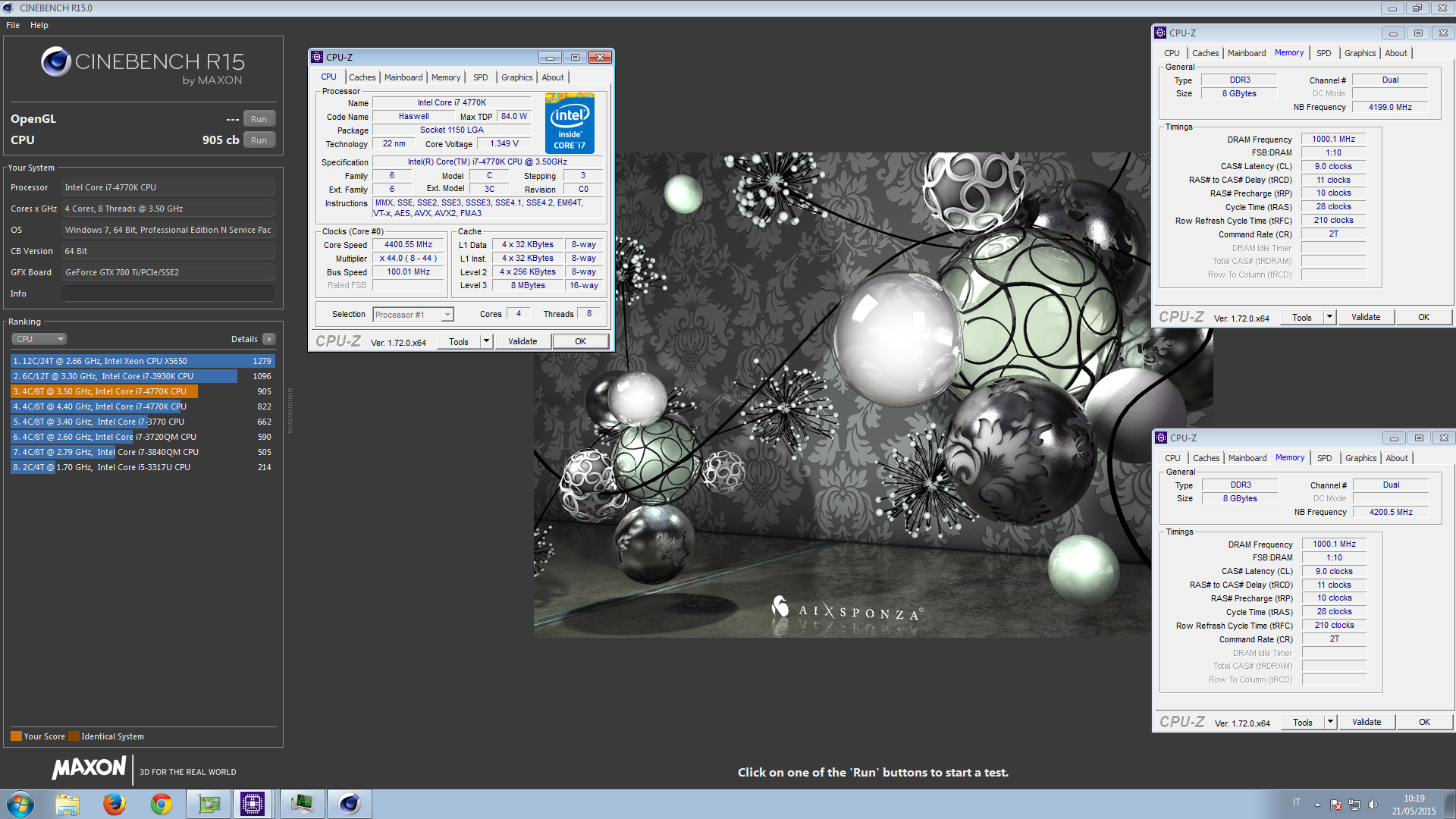Click the orange Your Score legend swatch
This screenshot has height=819, width=1456.
pyautogui.click(x=16, y=736)
